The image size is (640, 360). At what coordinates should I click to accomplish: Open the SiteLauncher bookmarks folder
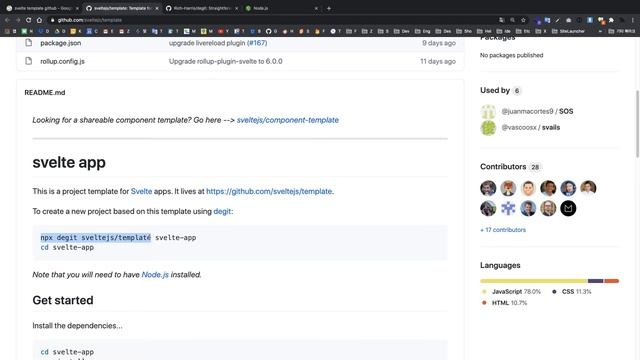point(569,31)
